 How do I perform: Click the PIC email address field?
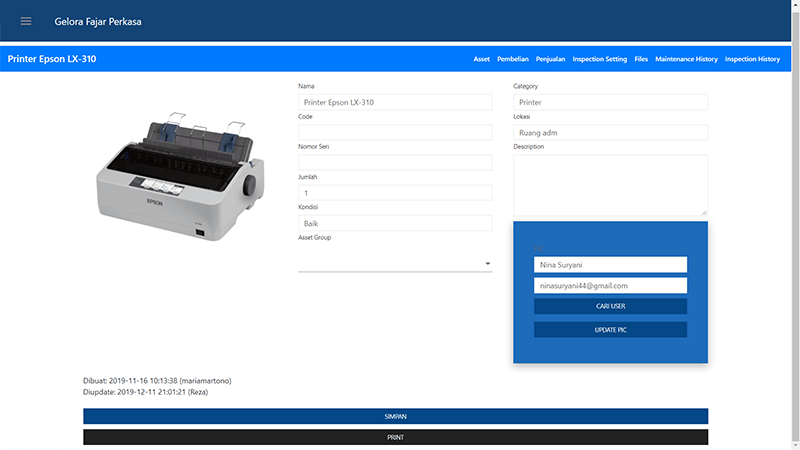[610, 286]
